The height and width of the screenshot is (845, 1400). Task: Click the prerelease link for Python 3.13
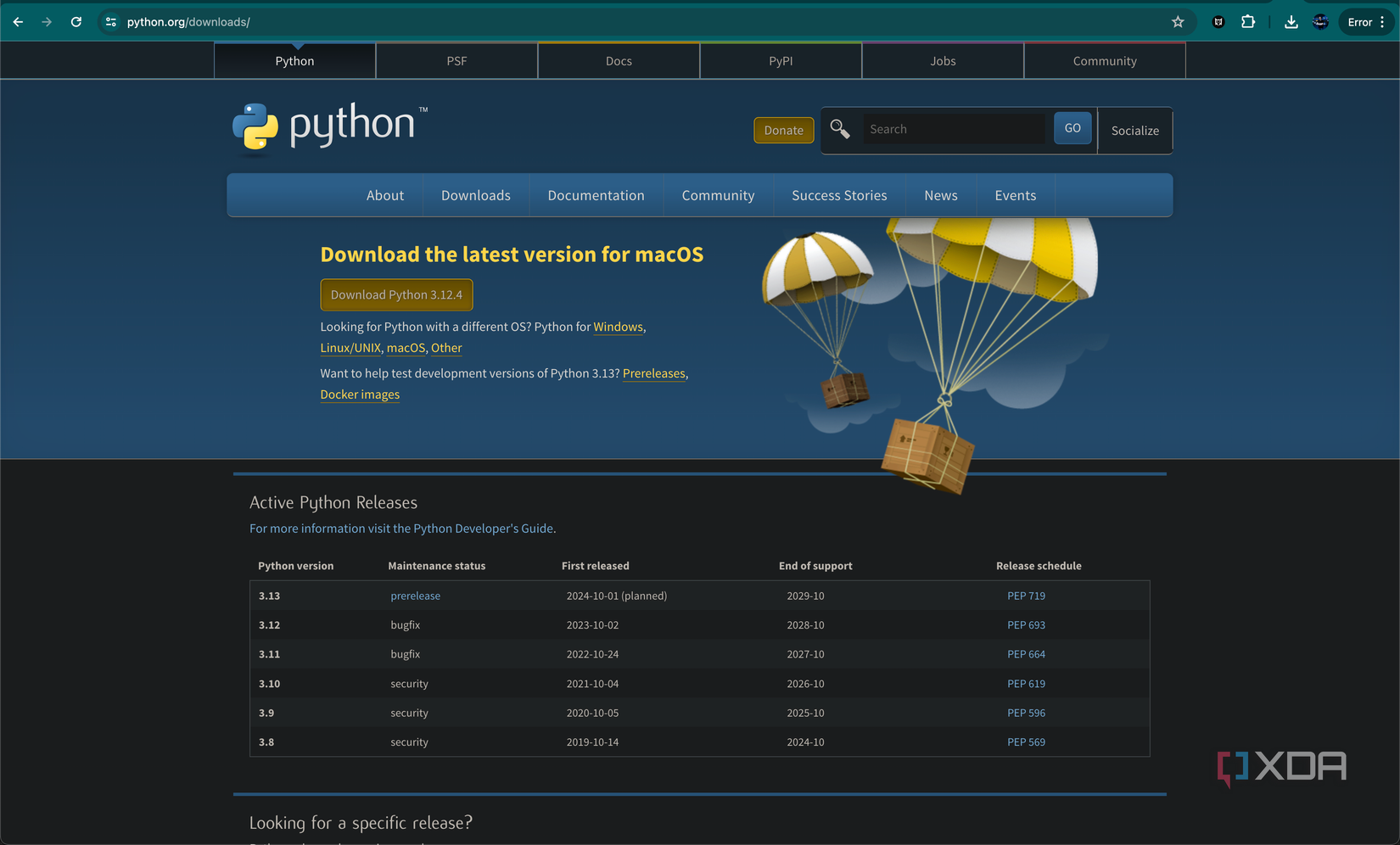(415, 596)
